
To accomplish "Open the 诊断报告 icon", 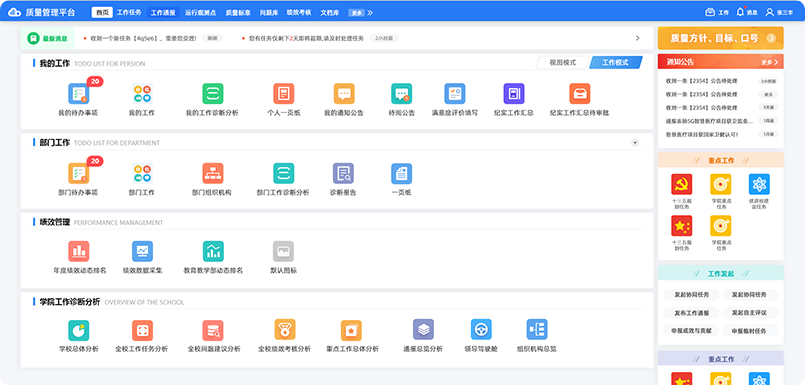I will point(343,174).
